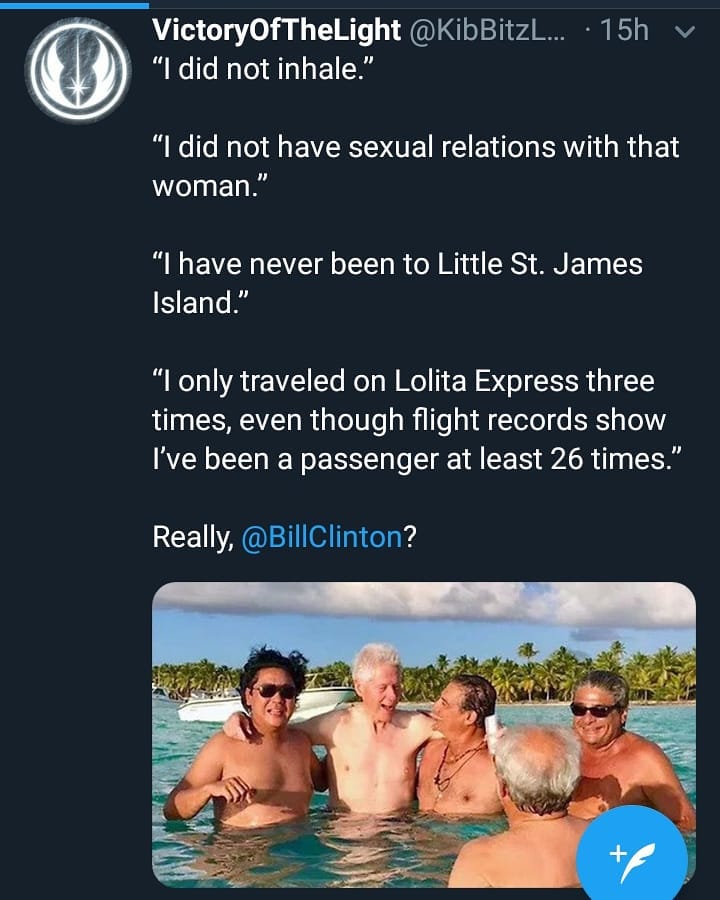
Task: Tap the word "Really," in the tweet
Action: click(192, 537)
